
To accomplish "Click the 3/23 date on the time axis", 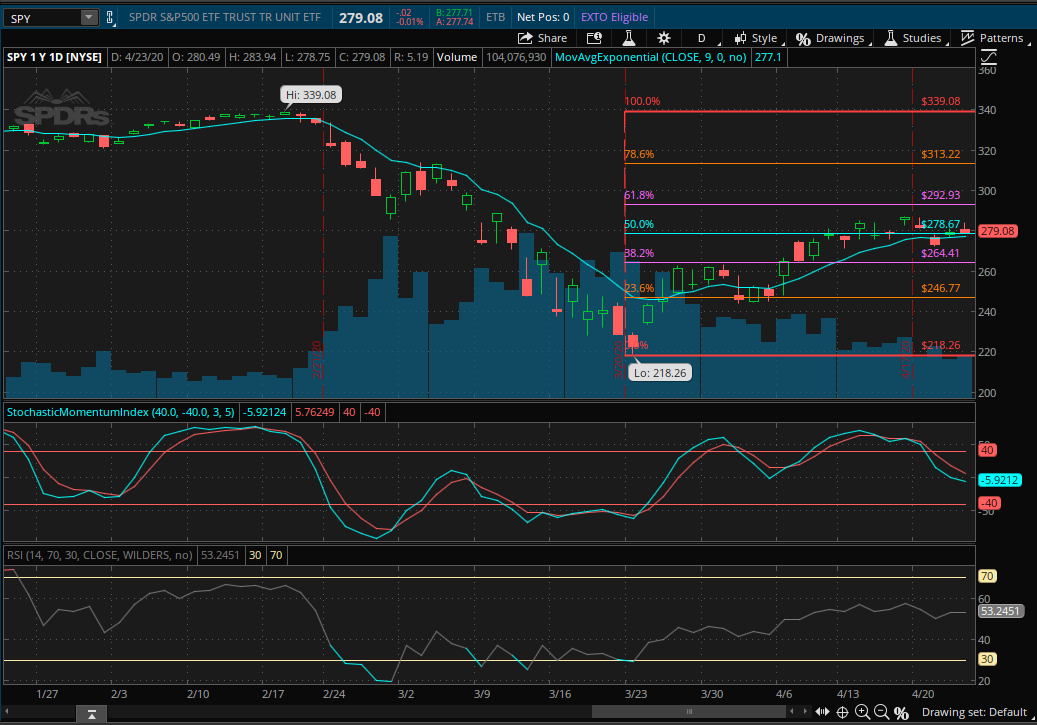I will 636,694.
